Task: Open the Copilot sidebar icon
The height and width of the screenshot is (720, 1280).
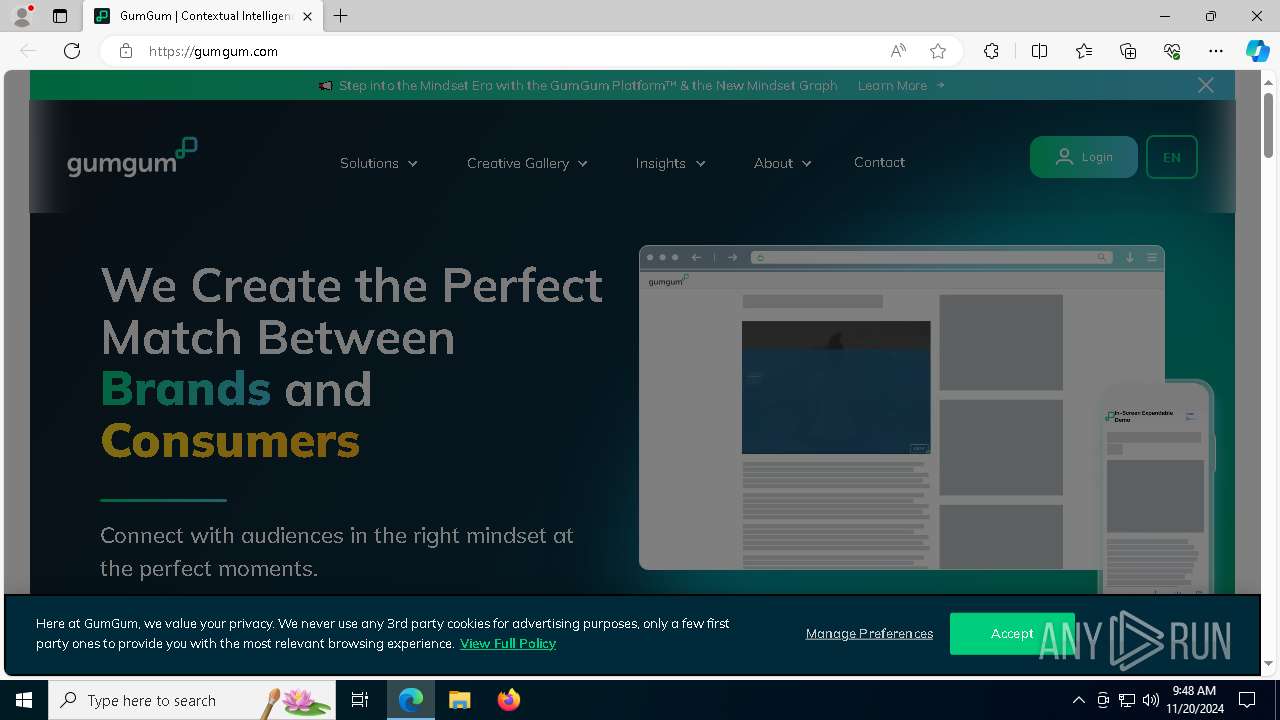Action: point(1257,51)
